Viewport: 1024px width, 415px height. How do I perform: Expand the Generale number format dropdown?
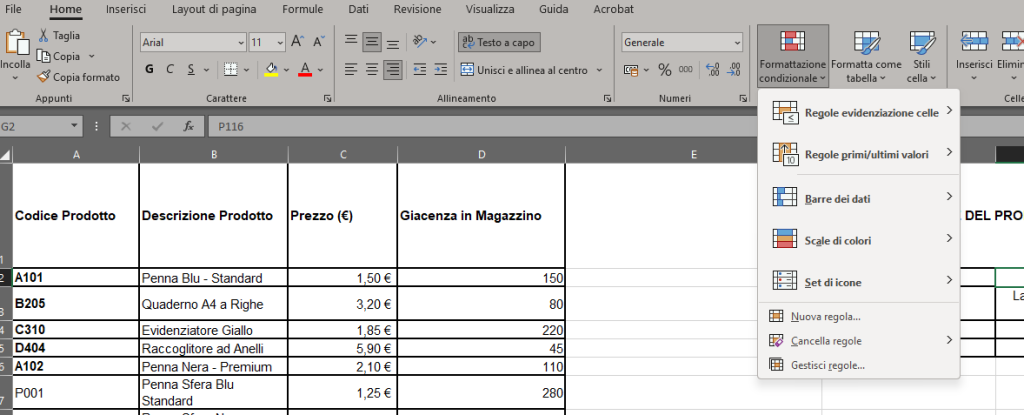737,43
